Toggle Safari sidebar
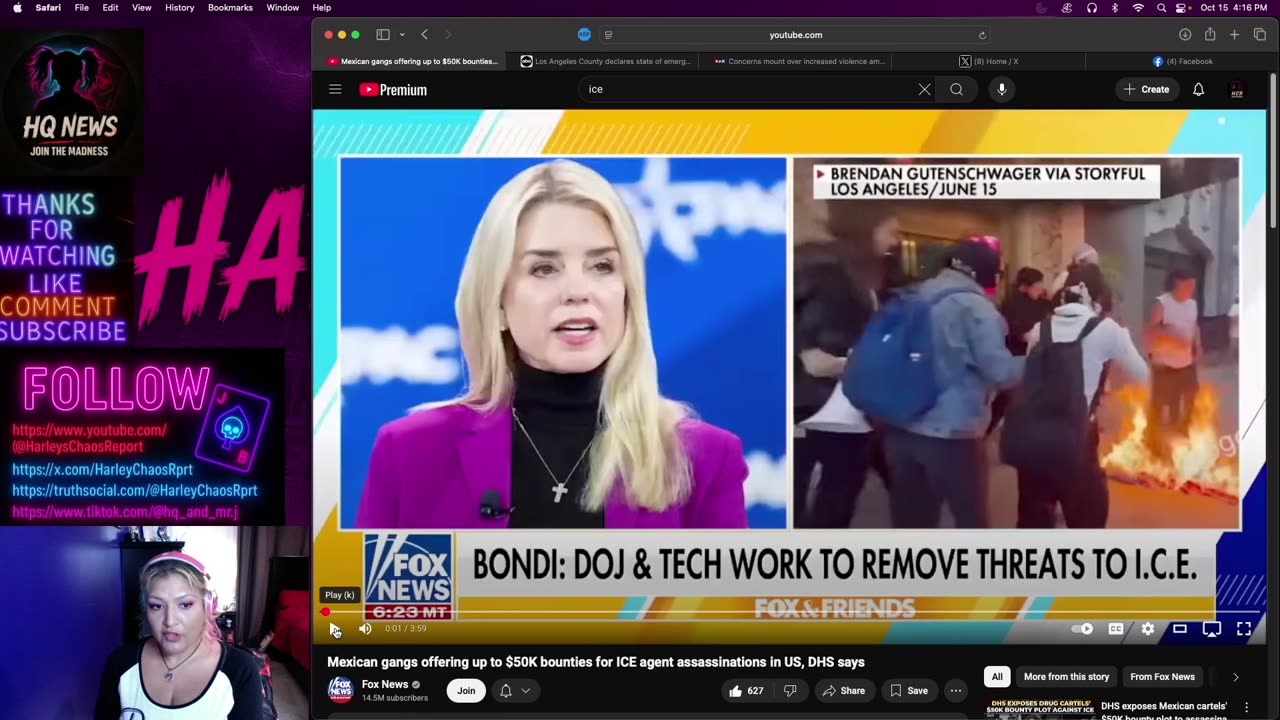Image resolution: width=1280 pixels, height=720 pixels. (382, 34)
